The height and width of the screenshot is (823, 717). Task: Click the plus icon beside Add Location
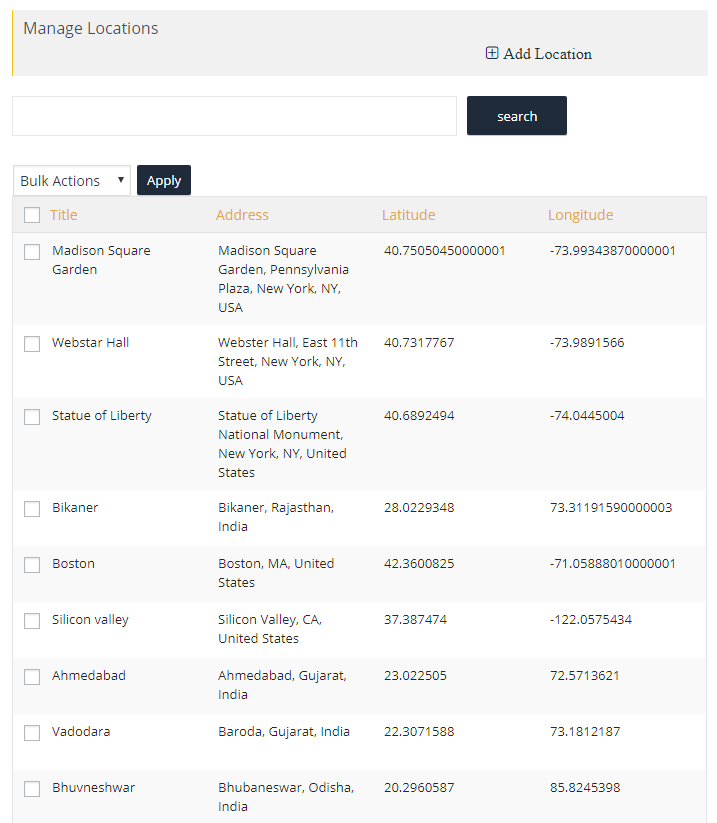coord(492,53)
